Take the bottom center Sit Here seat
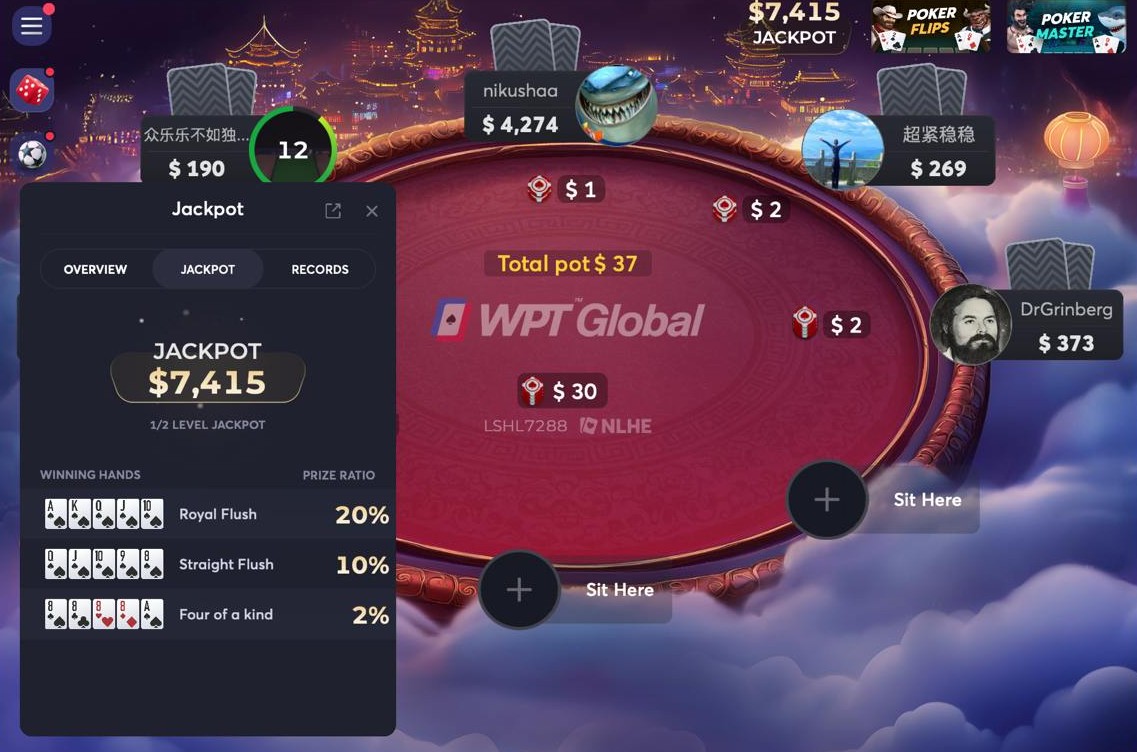This screenshot has width=1137, height=752. [575, 590]
